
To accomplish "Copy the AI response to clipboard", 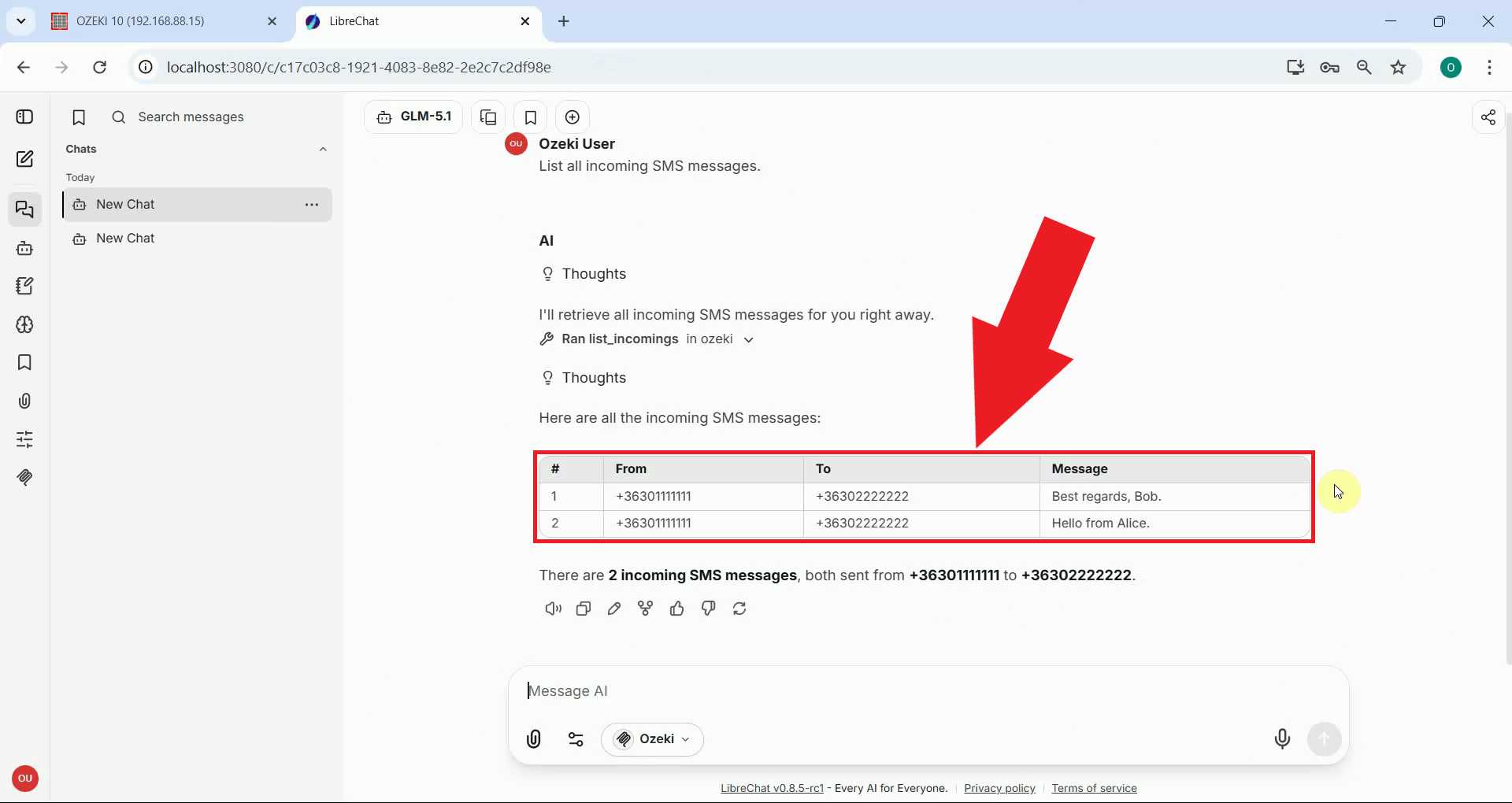I will 584,609.
